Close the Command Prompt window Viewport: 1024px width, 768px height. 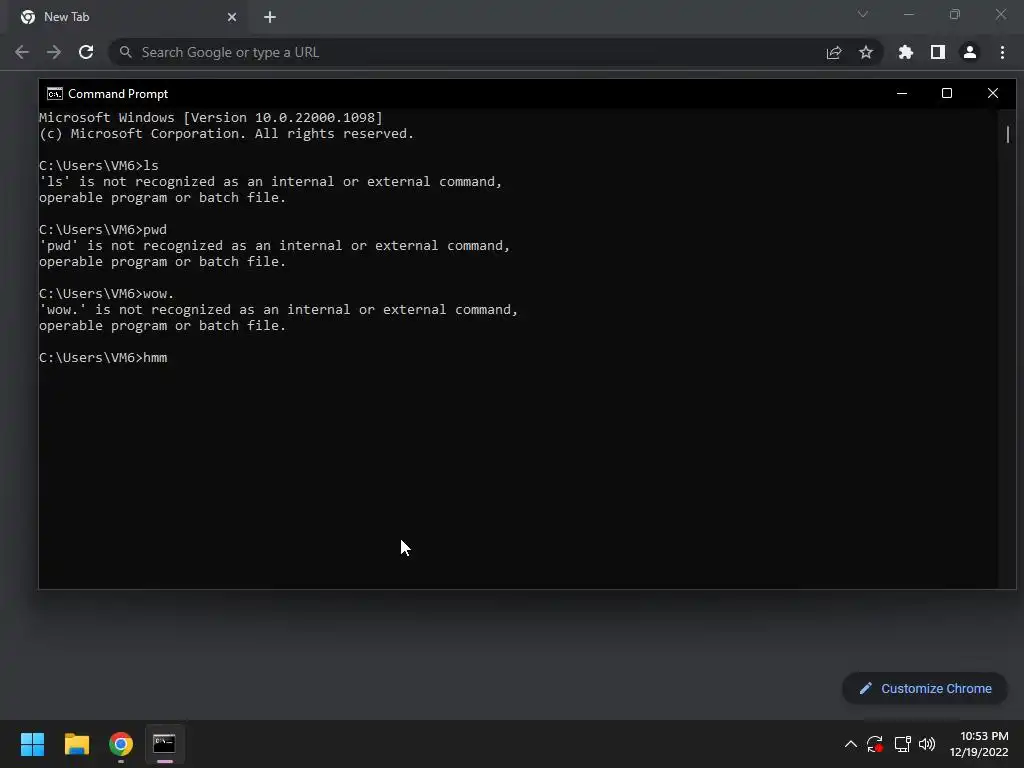click(993, 93)
